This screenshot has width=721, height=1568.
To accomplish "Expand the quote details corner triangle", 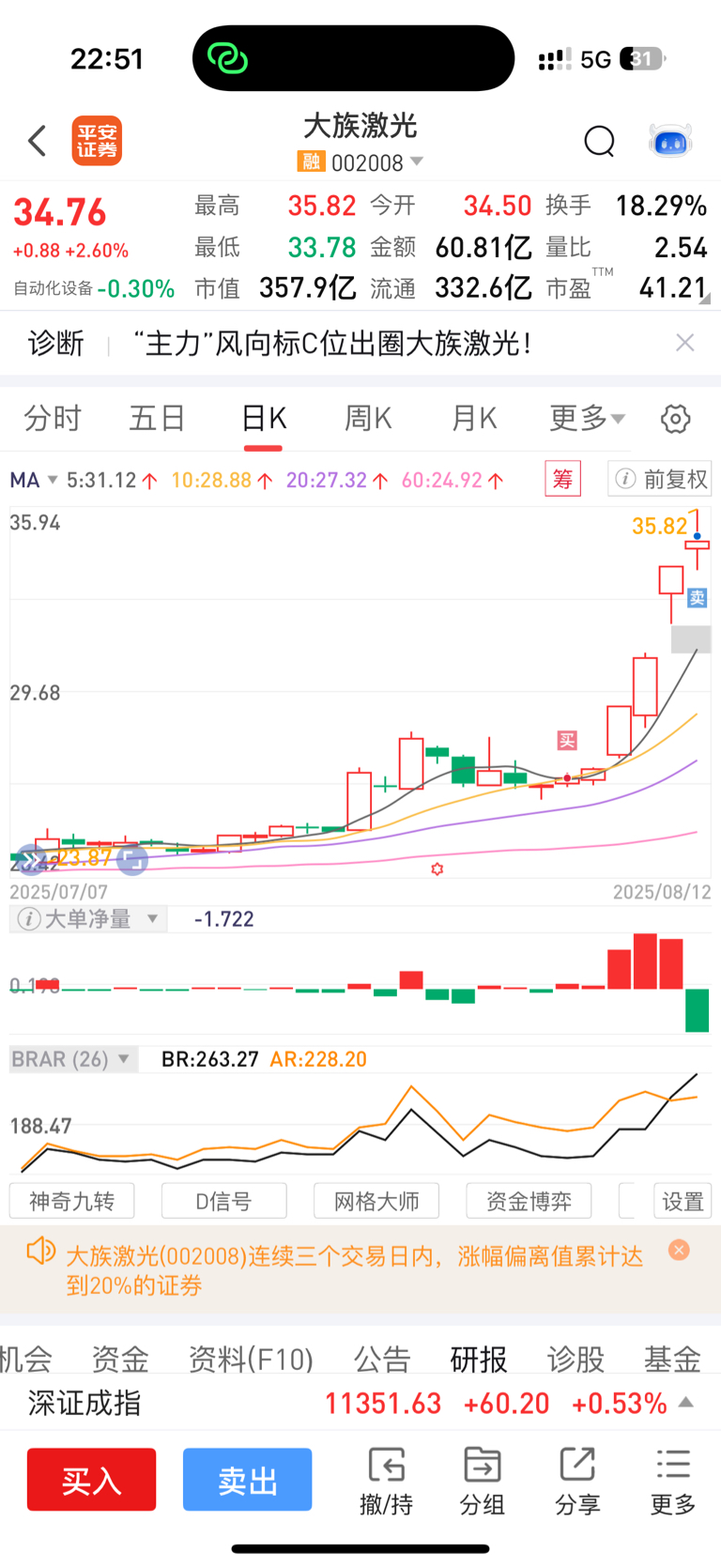I will [705, 299].
